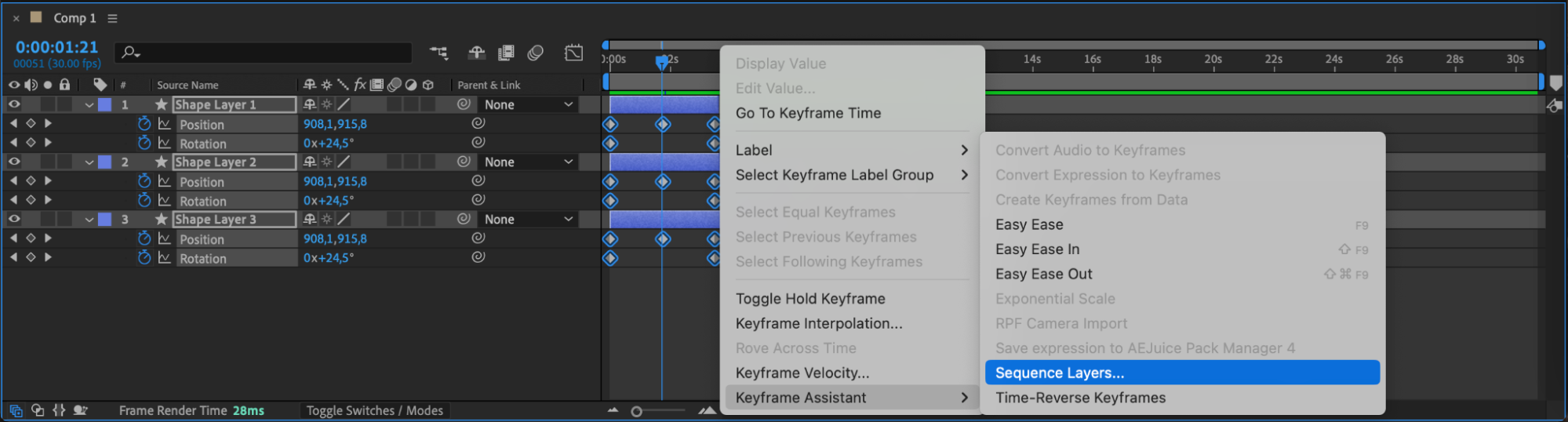Screen dimensions: 1568x422
Task: Enable Motion Blur for the composition
Action: click(536, 53)
